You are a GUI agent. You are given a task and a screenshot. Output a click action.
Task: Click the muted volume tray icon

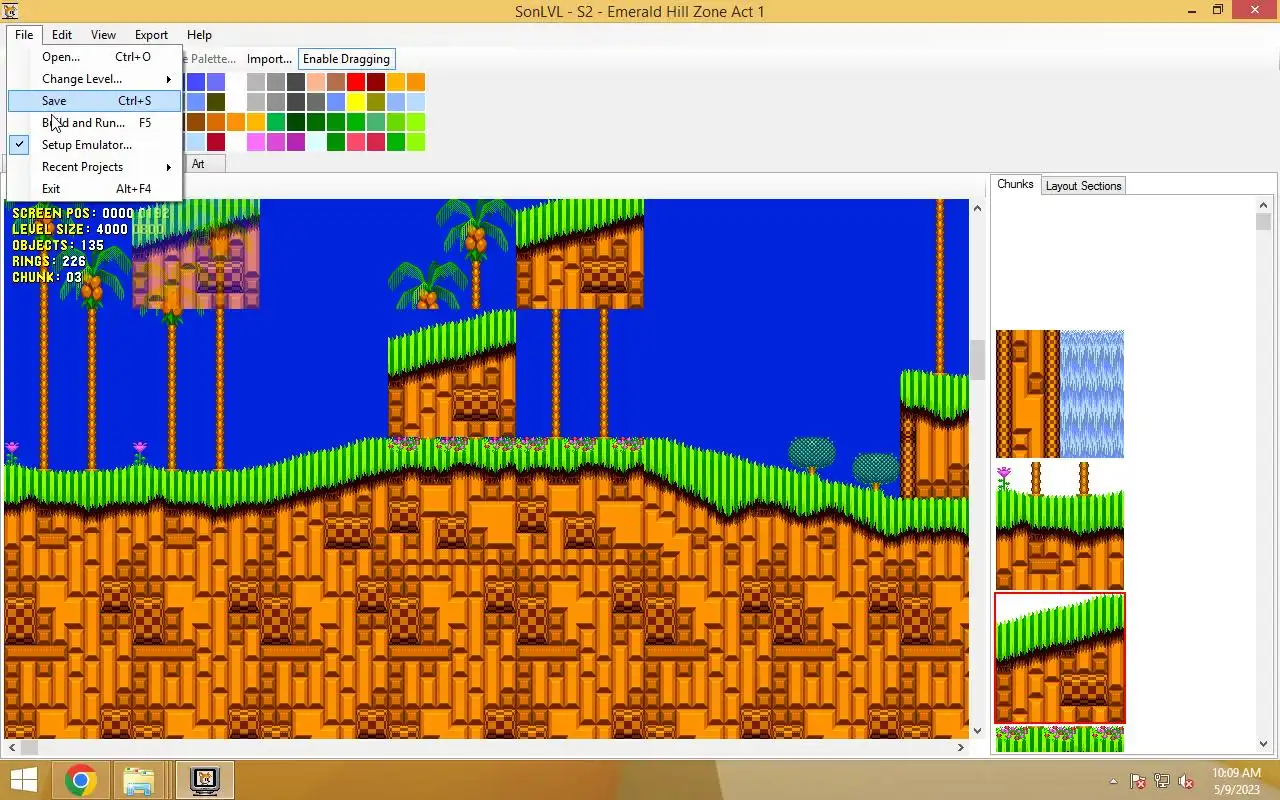pos(1186,781)
